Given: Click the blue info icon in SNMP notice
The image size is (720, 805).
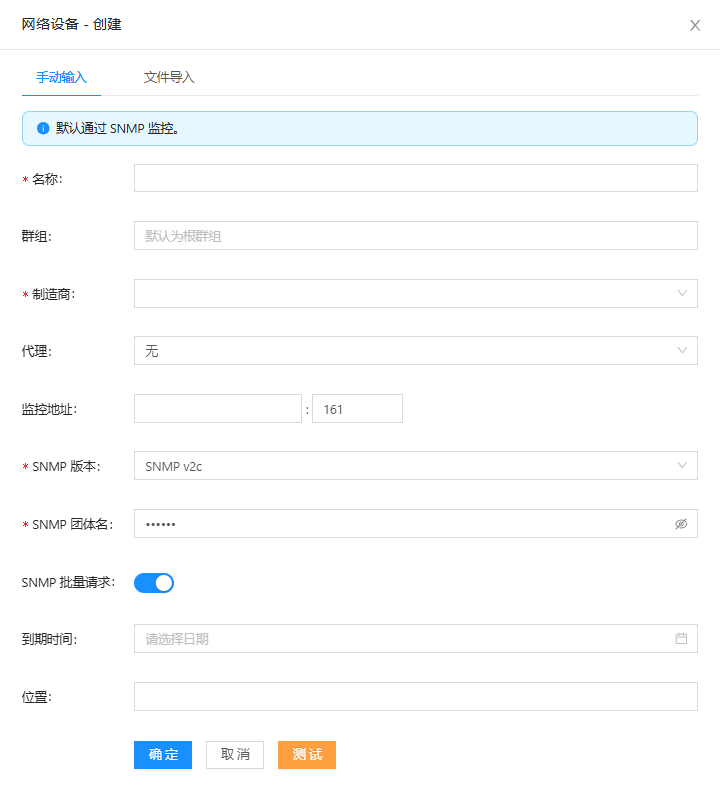Looking at the screenshot, I should coord(43,129).
